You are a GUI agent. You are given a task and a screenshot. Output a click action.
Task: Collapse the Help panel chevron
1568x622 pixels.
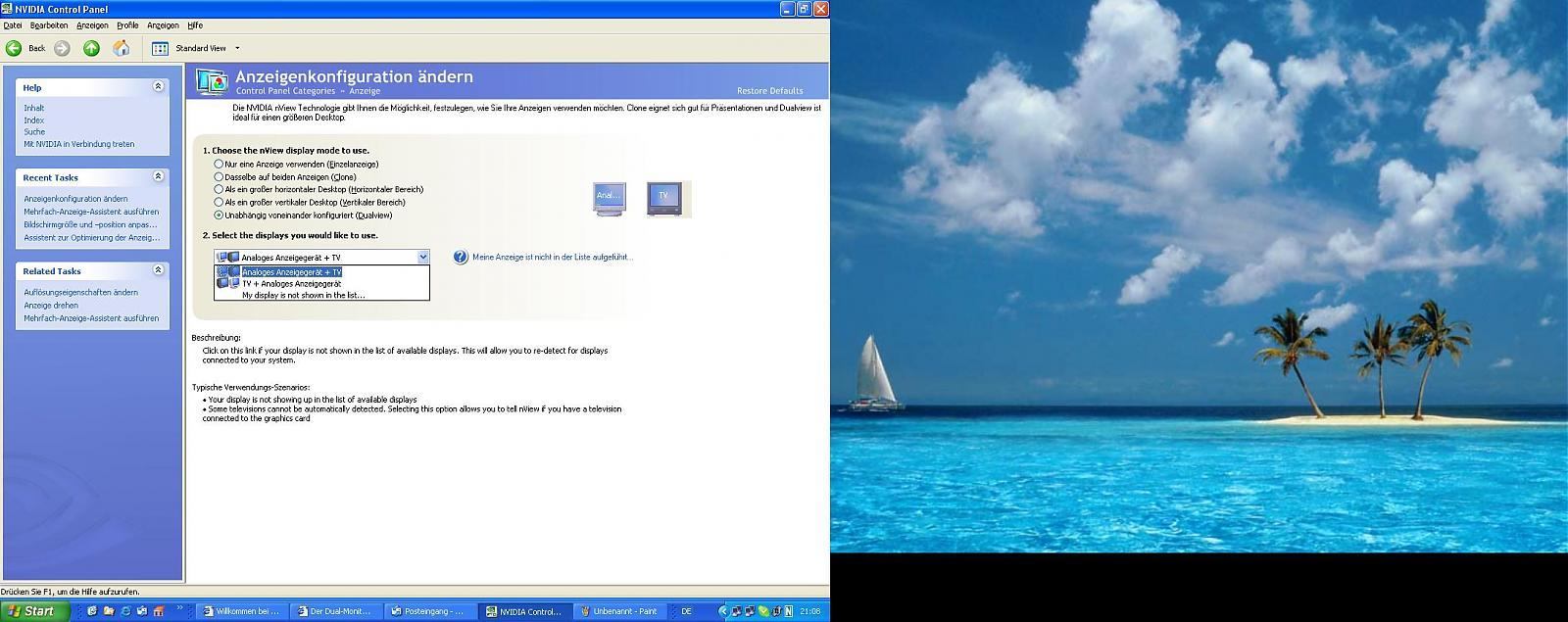point(158,86)
